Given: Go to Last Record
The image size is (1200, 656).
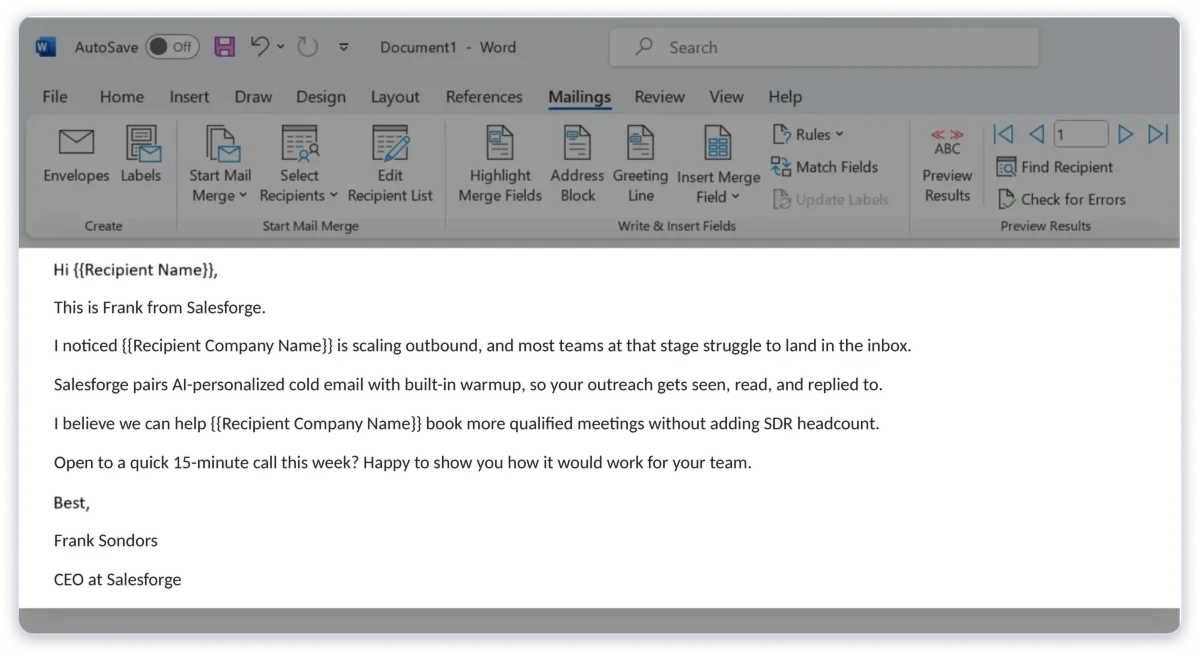Looking at the screenshot, I should tap(1158, 134).
